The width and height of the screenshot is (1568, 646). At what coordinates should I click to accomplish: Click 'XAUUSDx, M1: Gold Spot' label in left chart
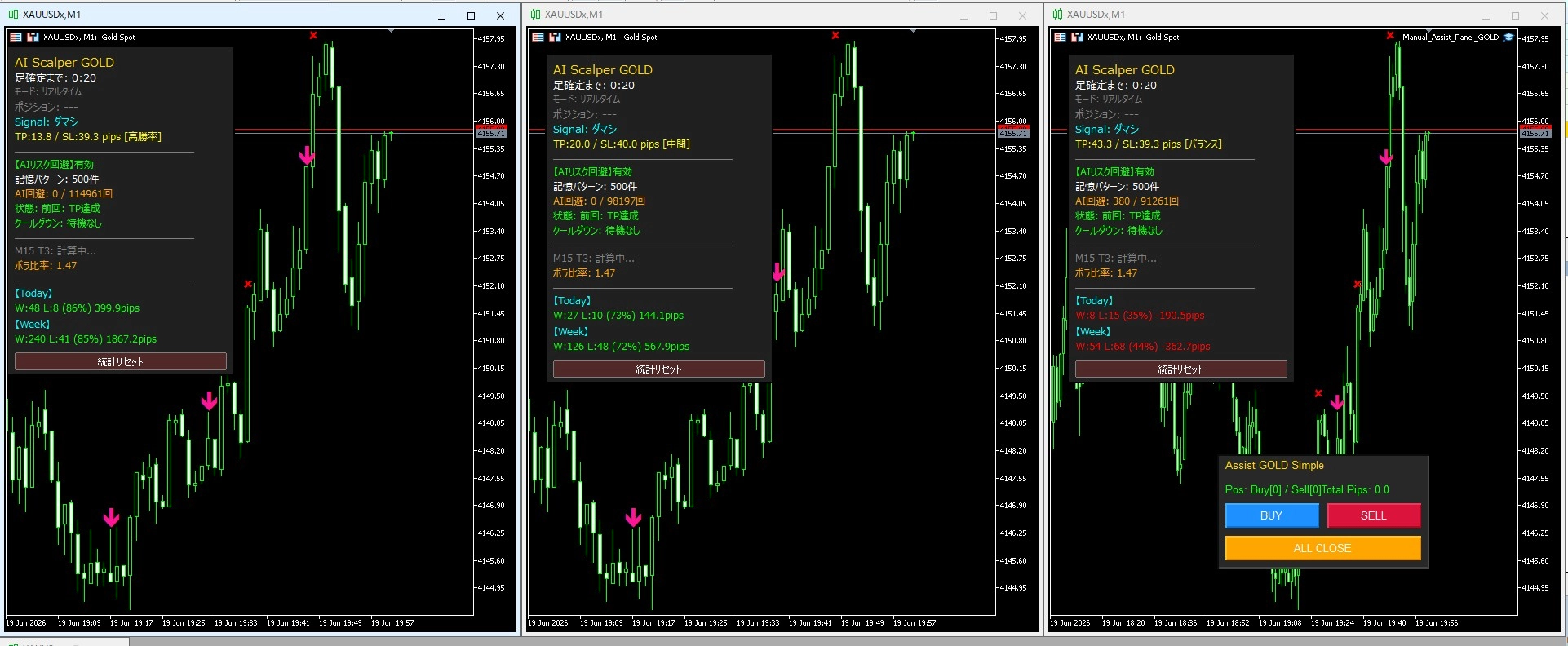point(89,37)
